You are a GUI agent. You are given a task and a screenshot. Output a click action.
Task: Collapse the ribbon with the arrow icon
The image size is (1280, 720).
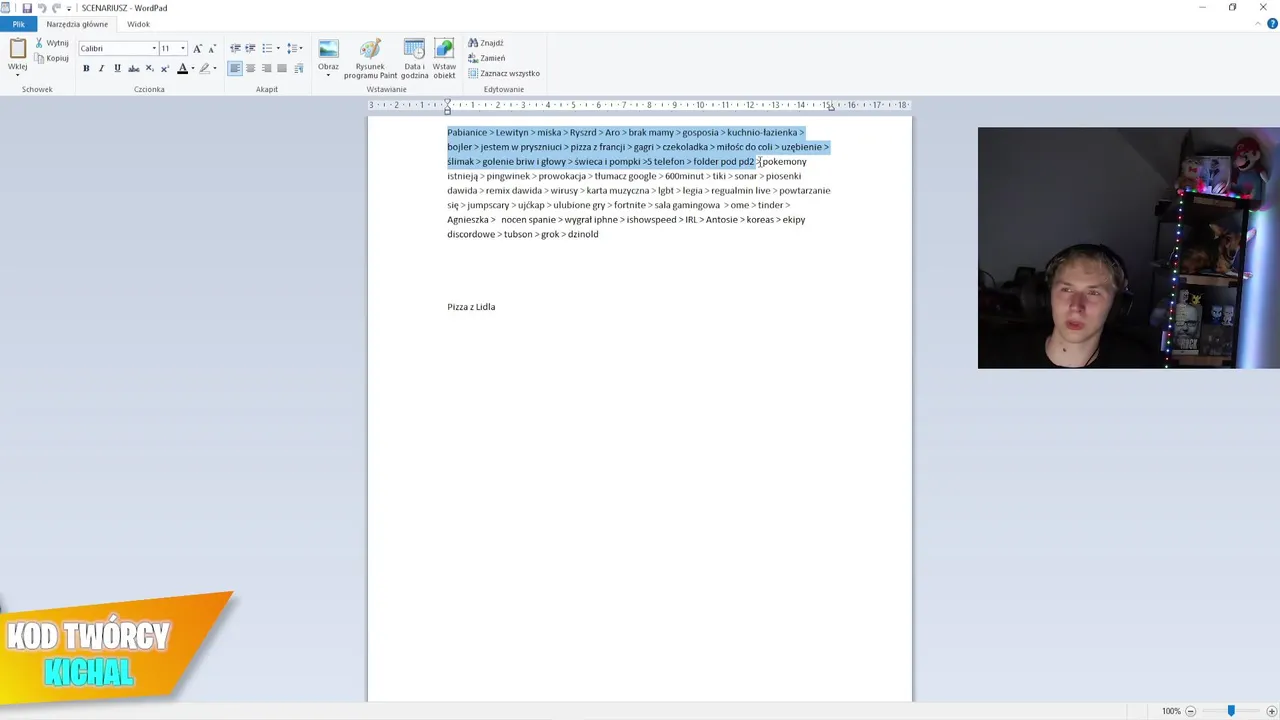pyautogui.click(x=1259, y=24)
